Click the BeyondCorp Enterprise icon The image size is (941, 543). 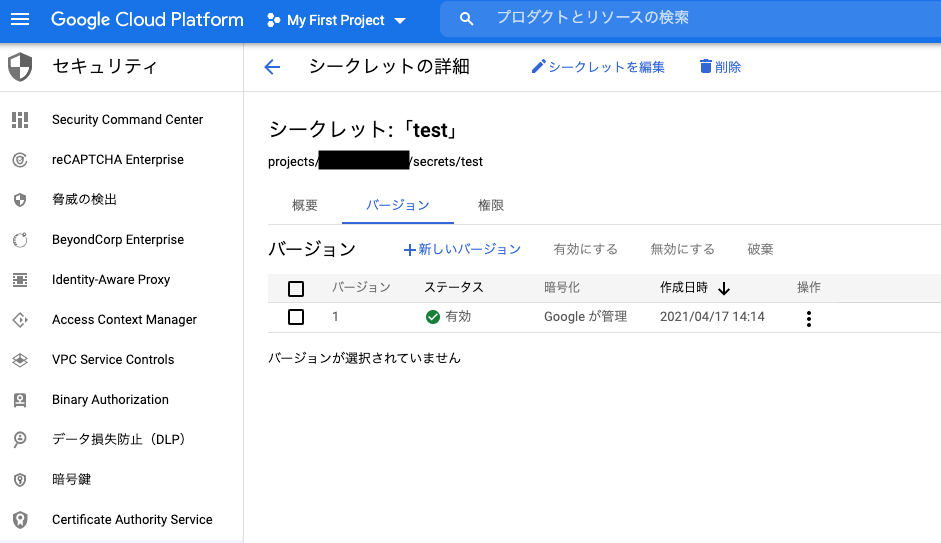20,240
